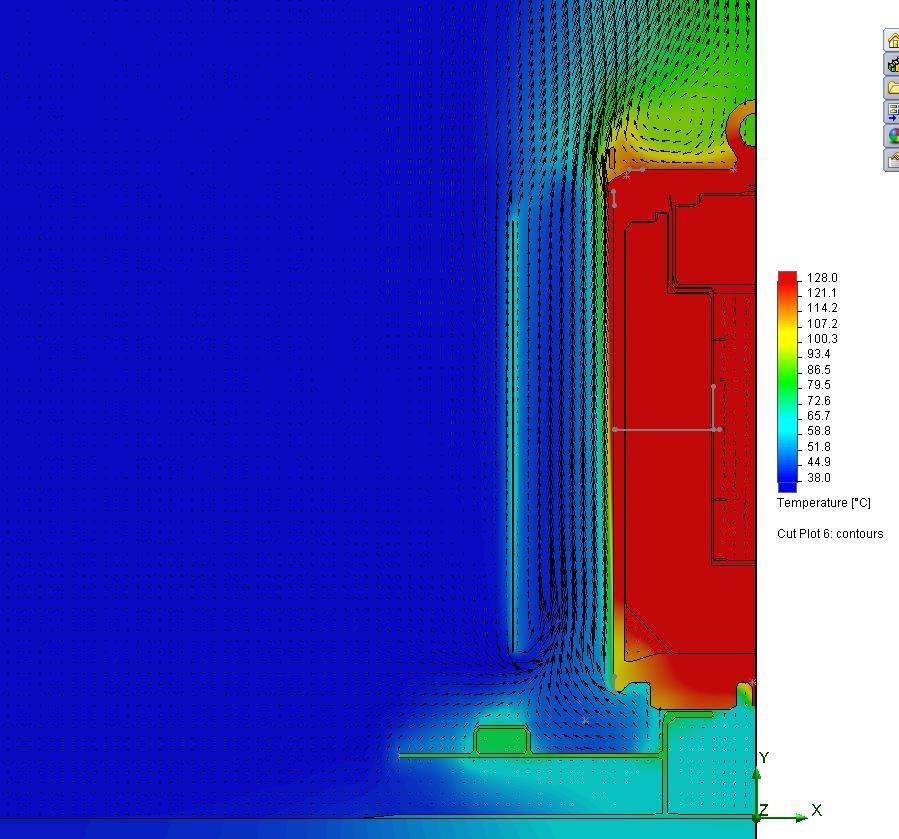Click the legend value 58.8
Viewport: 899px width, 839px height.
(x=819, y=431)
